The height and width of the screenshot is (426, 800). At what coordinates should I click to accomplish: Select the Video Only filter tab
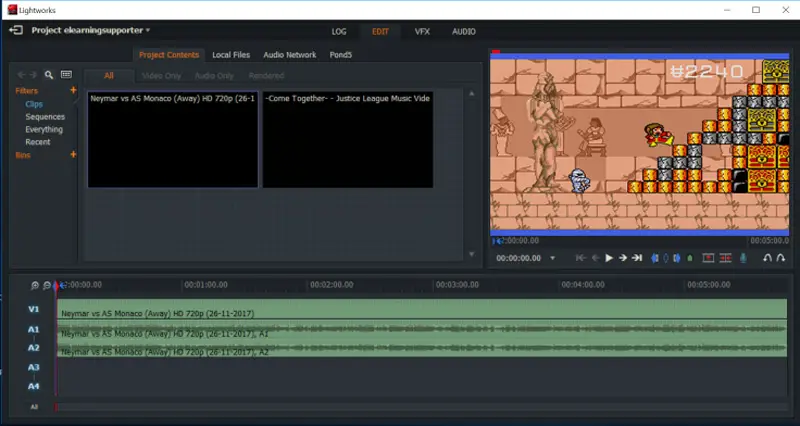coord(161,76)
